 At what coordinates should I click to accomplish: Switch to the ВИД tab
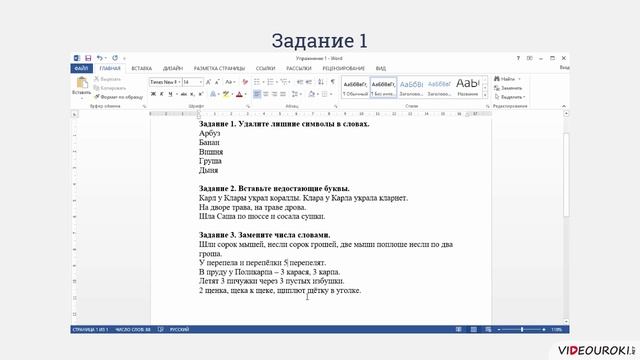[380, 68]
